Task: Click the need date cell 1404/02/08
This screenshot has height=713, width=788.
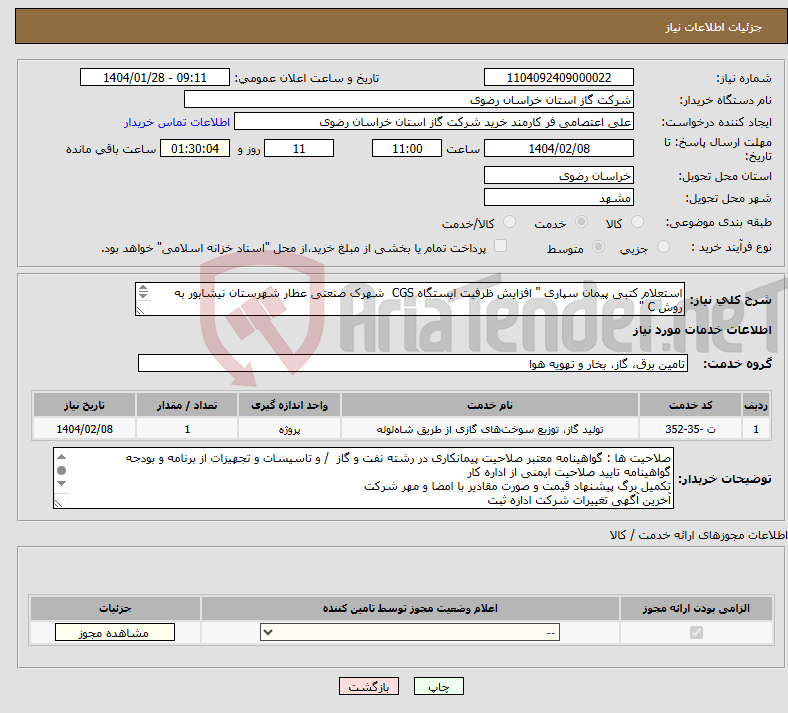Action: point(84,429)
